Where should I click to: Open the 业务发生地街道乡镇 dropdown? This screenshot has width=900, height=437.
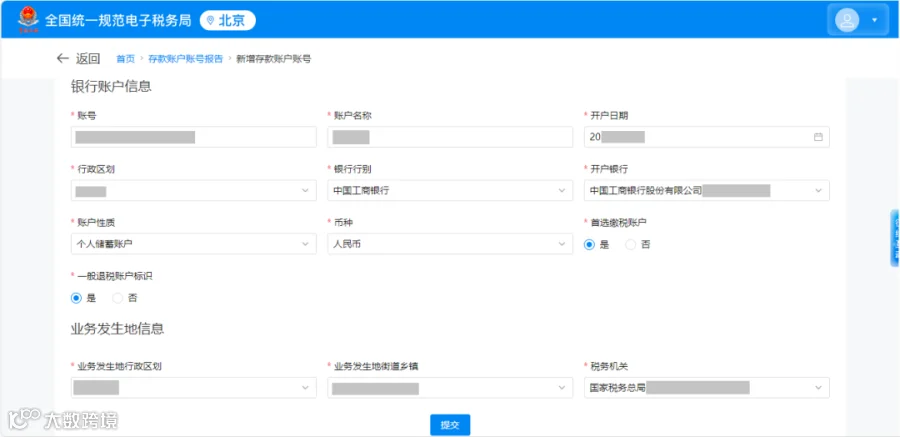pyautogui.click(x=450, y=388)
